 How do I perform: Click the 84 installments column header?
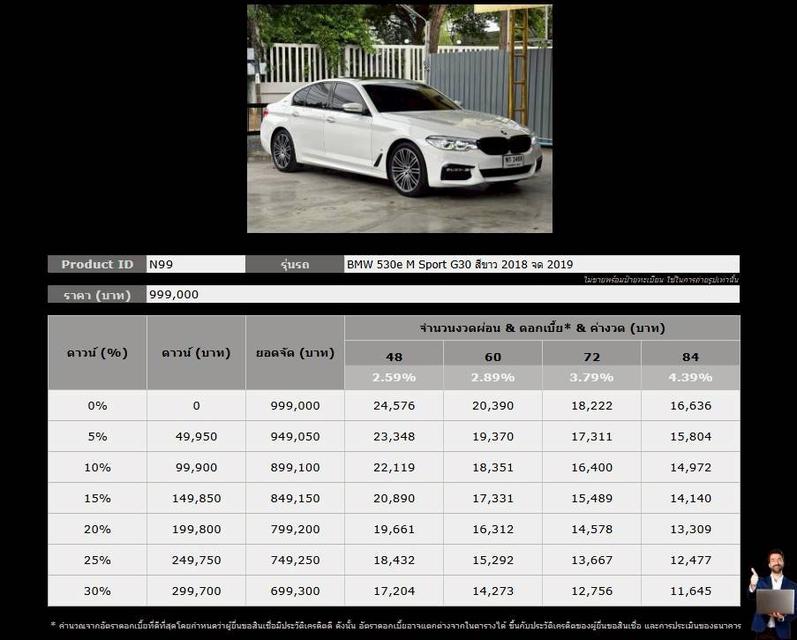tap(690, 357)
